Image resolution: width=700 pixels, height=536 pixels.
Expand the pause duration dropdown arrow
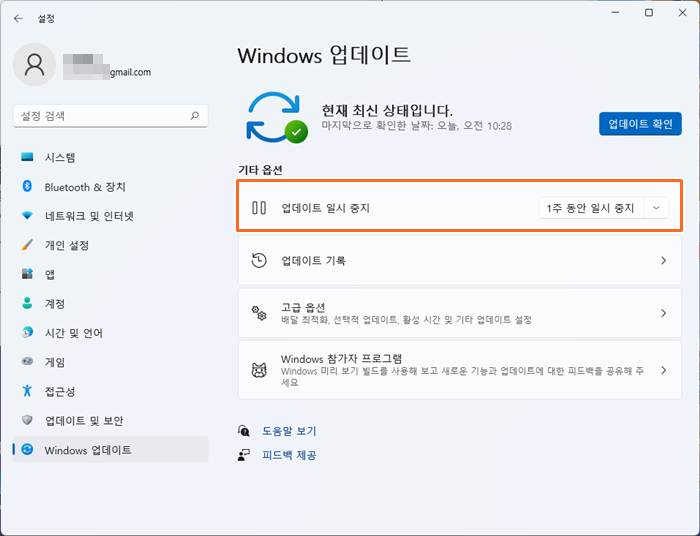(x=656, y=208)
